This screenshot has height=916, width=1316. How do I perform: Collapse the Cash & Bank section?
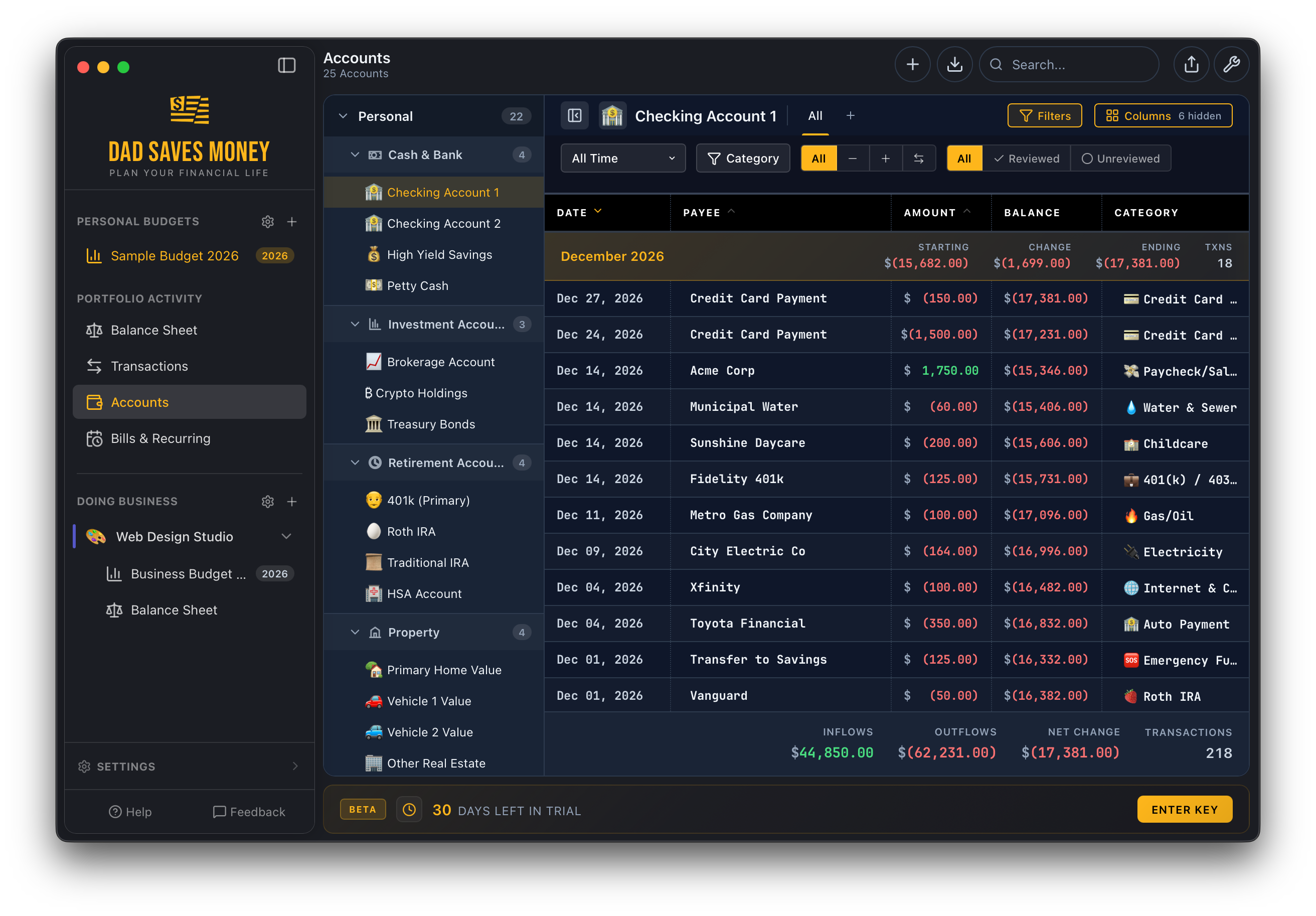coord(356,154)
